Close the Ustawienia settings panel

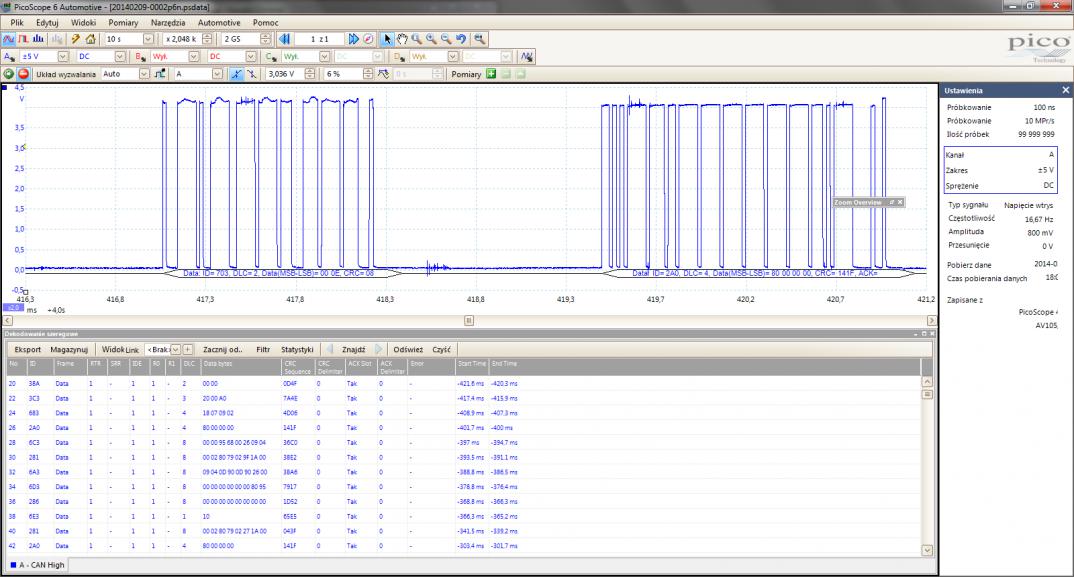click(x=1065, y=90)
